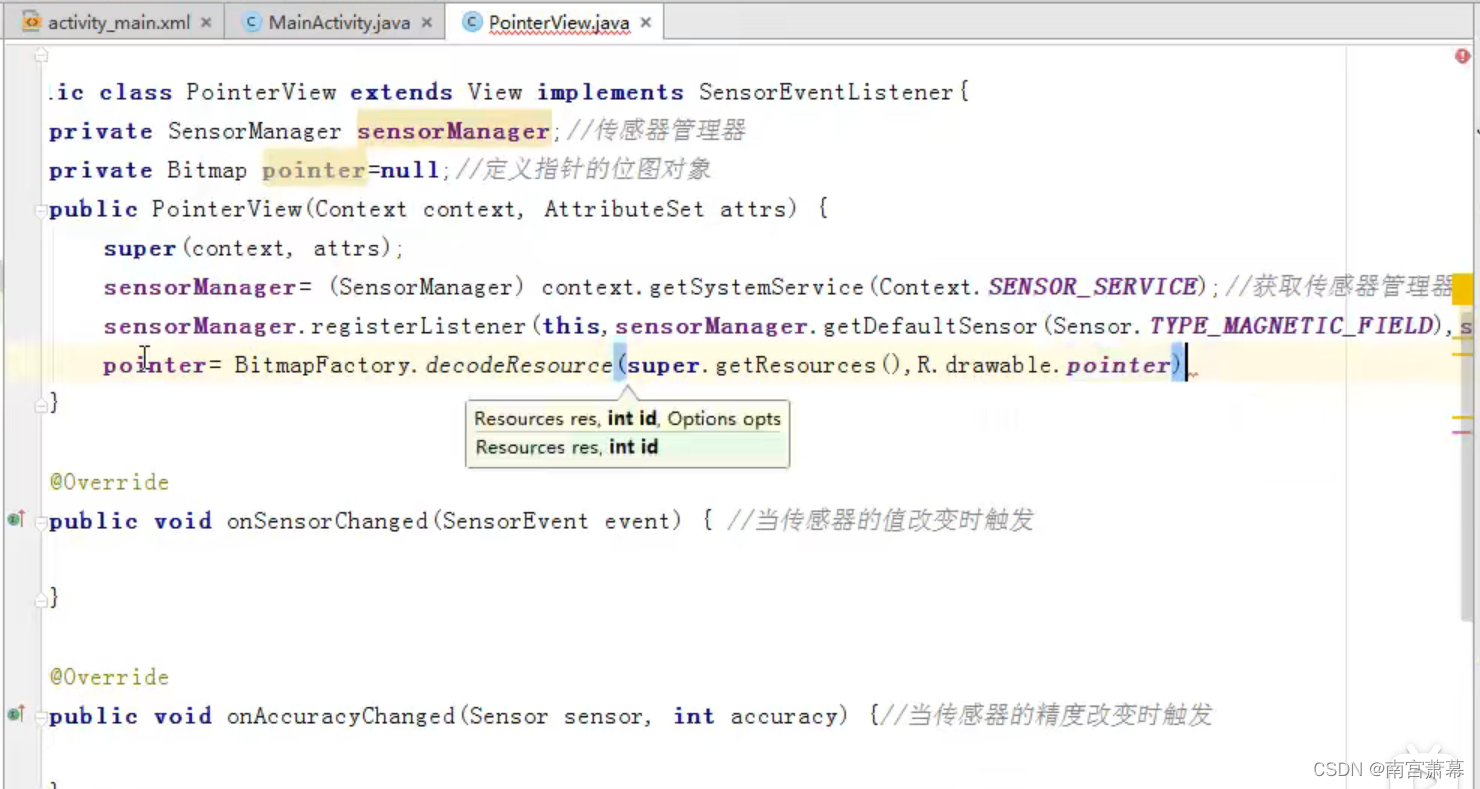Click the class icon on MainActivity.java tab

point(252,22)
